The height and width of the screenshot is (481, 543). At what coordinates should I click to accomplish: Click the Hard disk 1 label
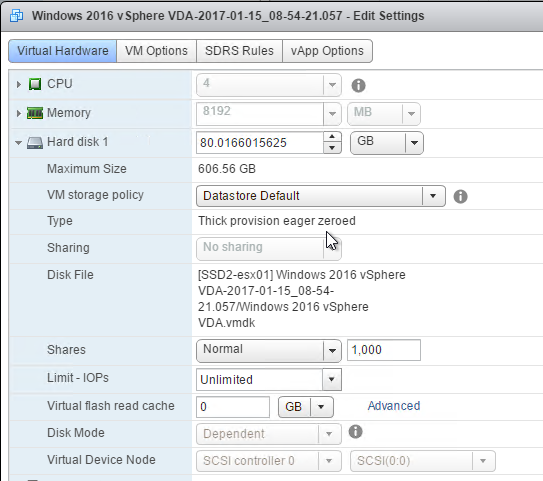(78, 142)
